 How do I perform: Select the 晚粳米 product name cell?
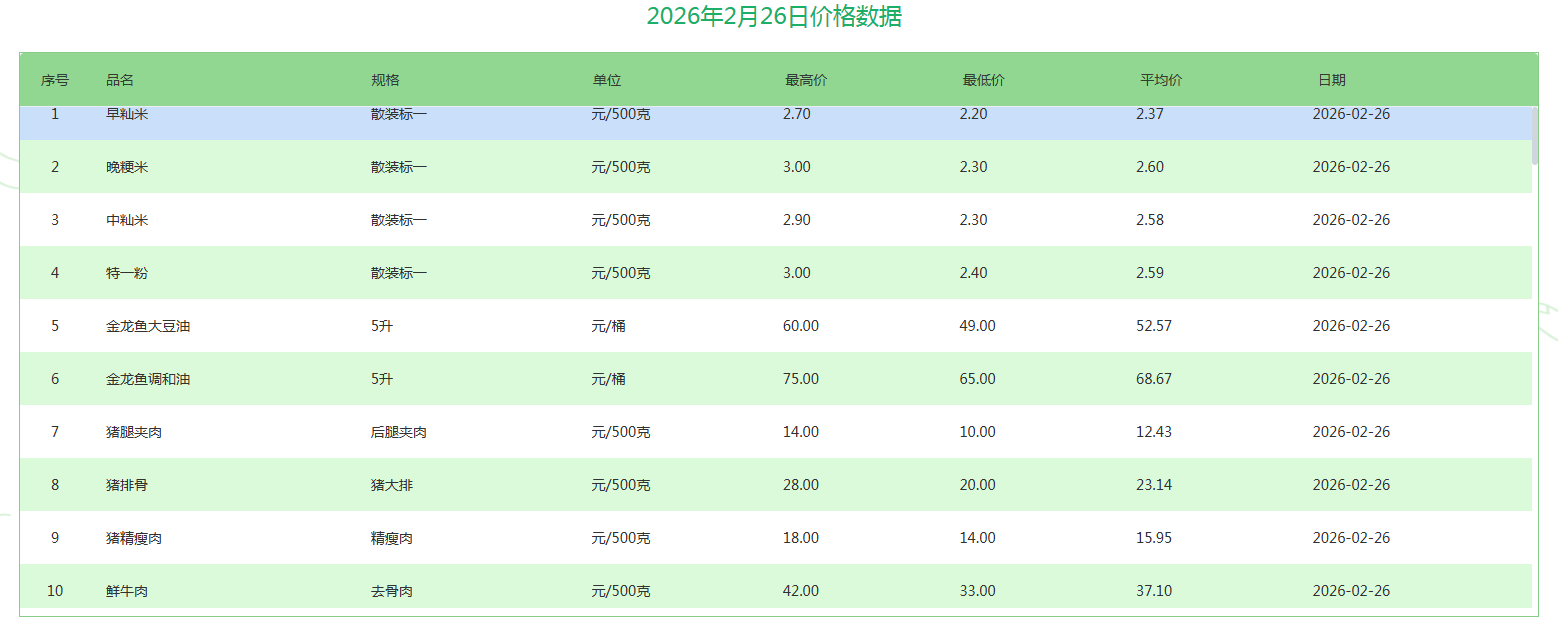[127, 167]
